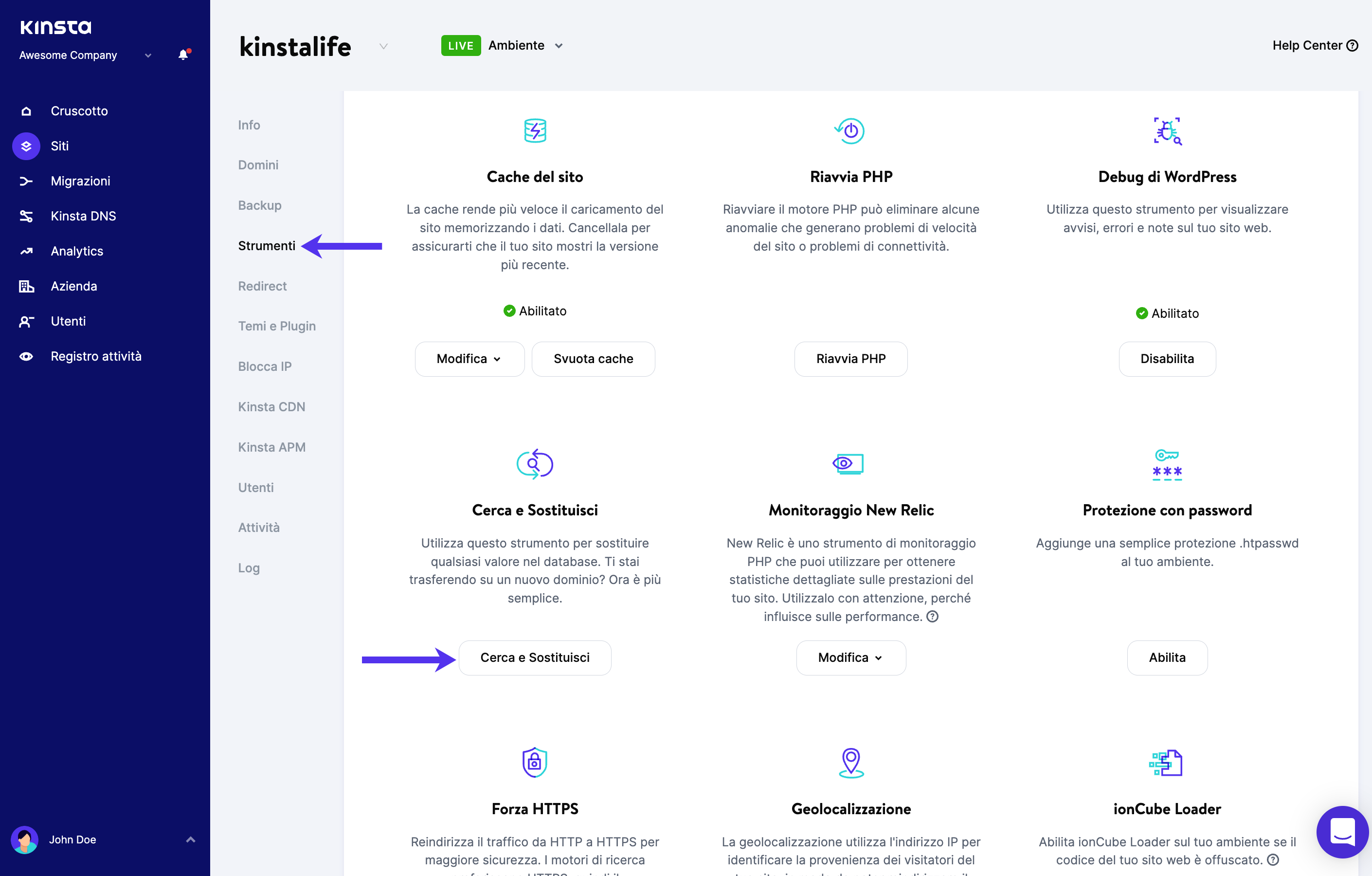Click the Registro attività eye icon

tap(26, 357)
